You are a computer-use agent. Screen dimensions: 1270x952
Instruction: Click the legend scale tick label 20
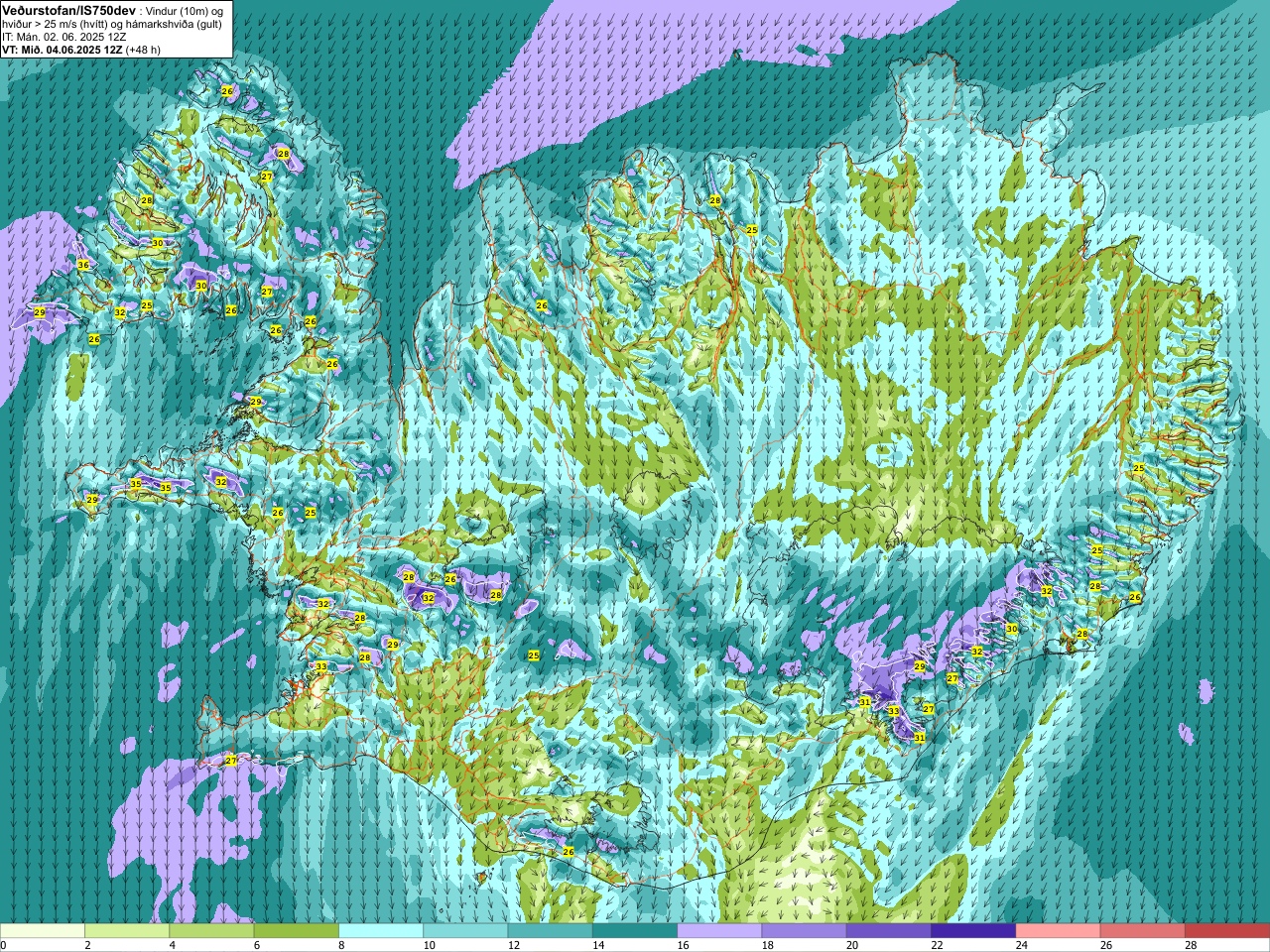[852, 945]
